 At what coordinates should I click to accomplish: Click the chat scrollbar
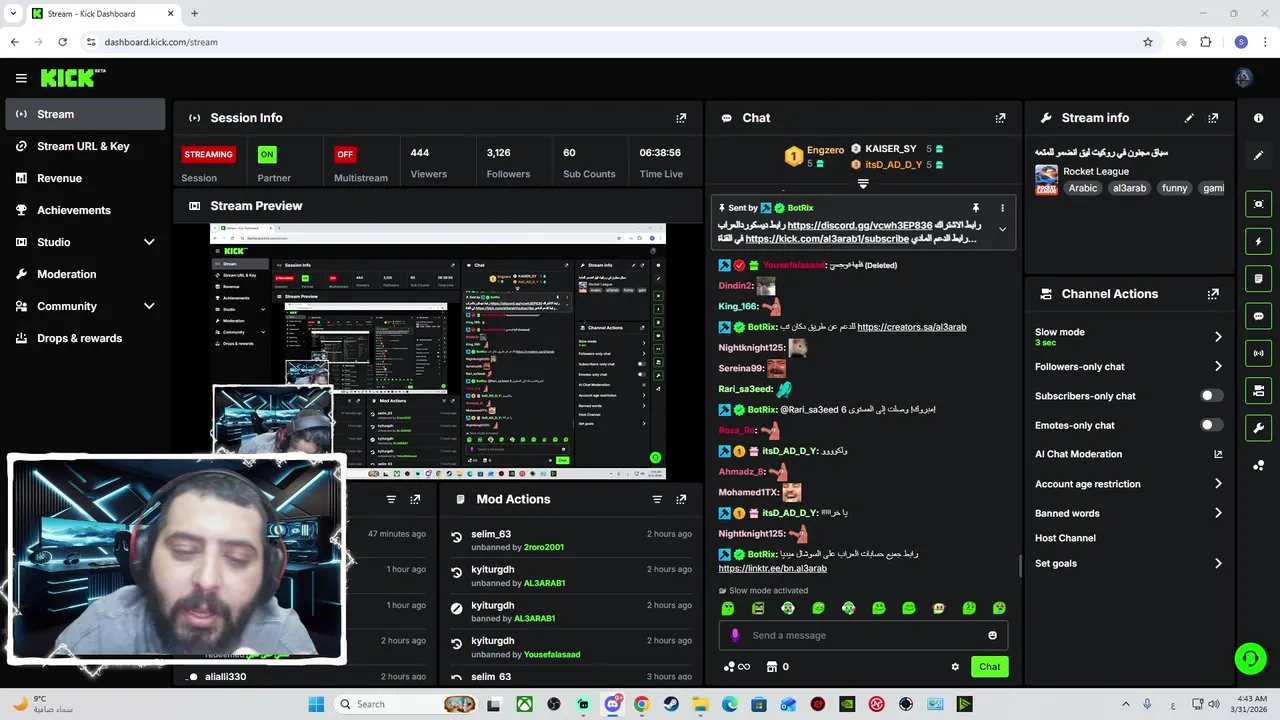pos(1020,566)
